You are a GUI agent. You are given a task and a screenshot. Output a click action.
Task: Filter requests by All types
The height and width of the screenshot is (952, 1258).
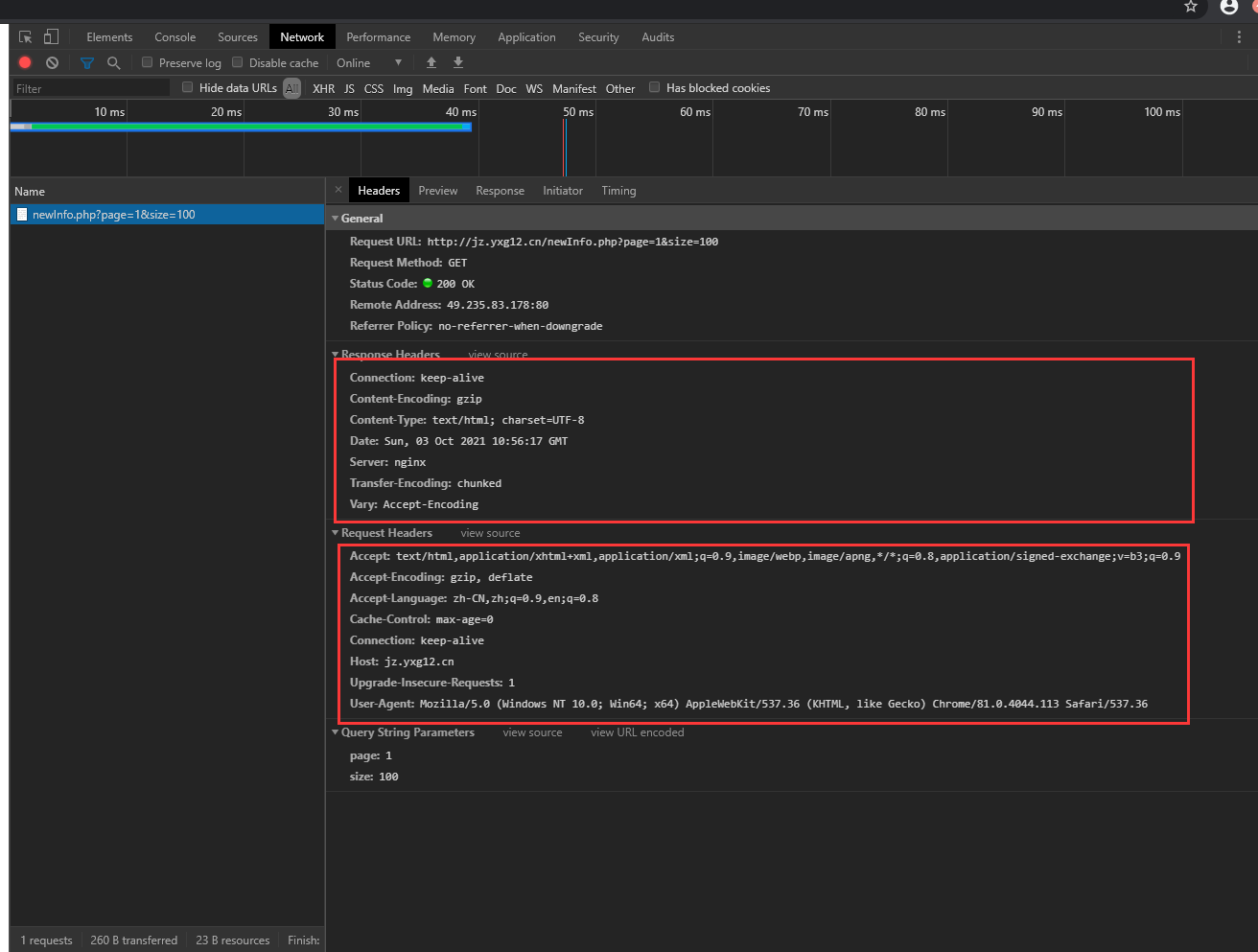(292, 88)
